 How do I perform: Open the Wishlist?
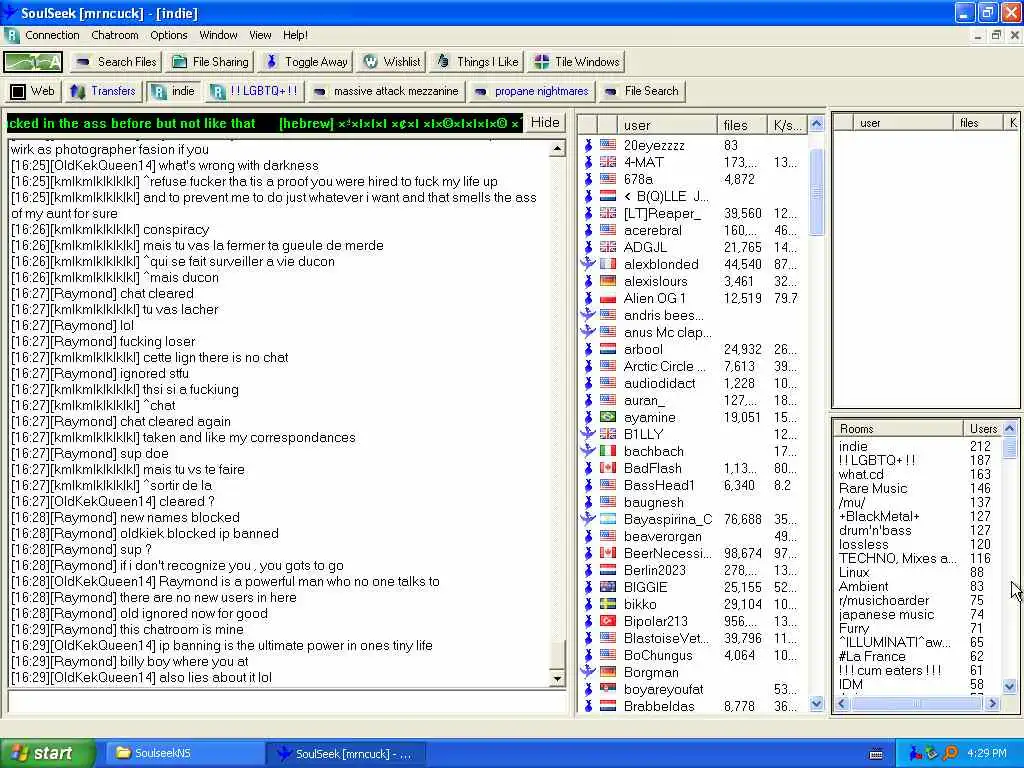point(392,62)
